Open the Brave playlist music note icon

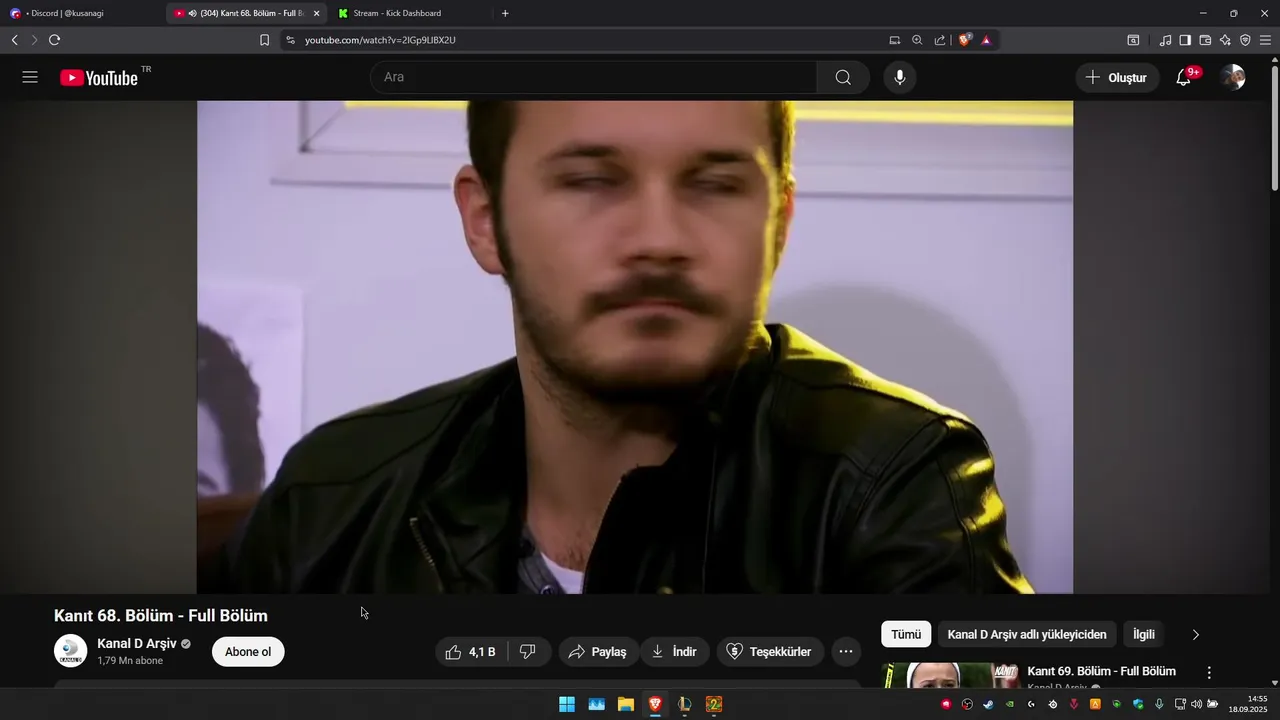(x=1165, y=40)
